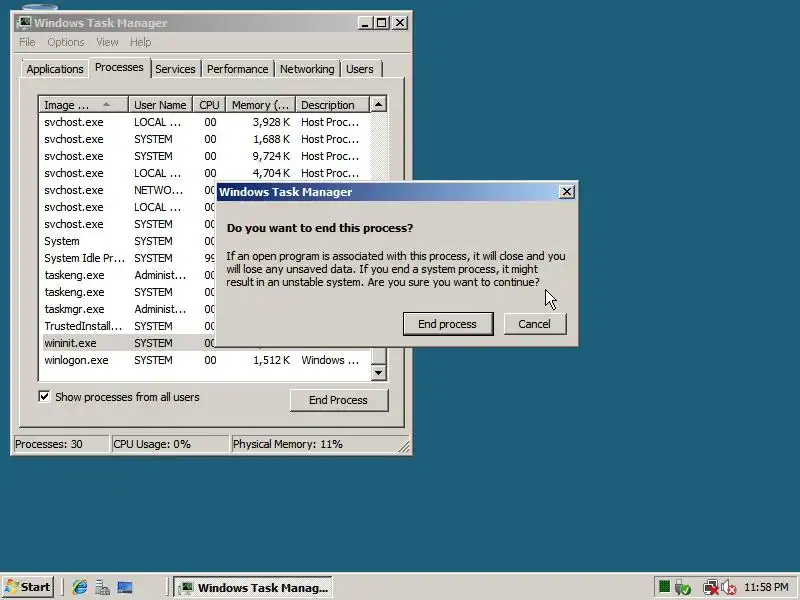Uncheck Show processes from all users
Image resolution: width=800 pixels, height=600 pixels.
[44, 396]
